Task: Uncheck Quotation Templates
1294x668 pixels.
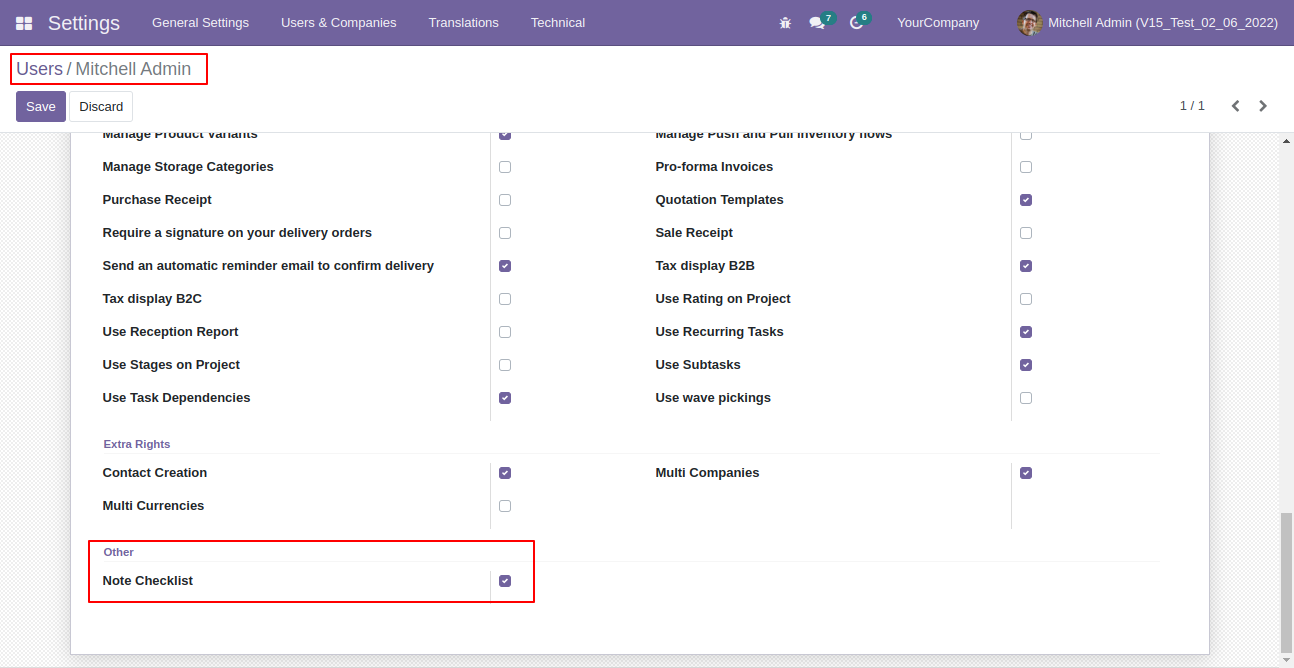Action: click(1026, 200)
